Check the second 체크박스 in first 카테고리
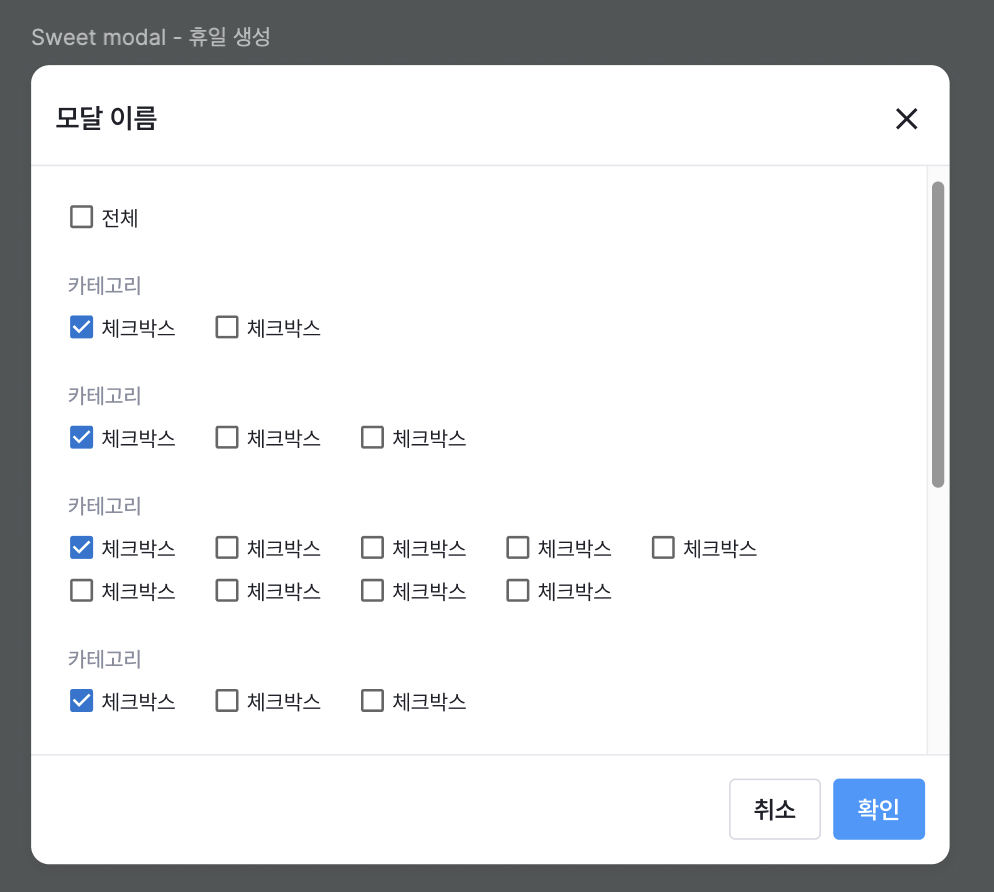Viewport: 994px width, 892px height. (226, 326)
